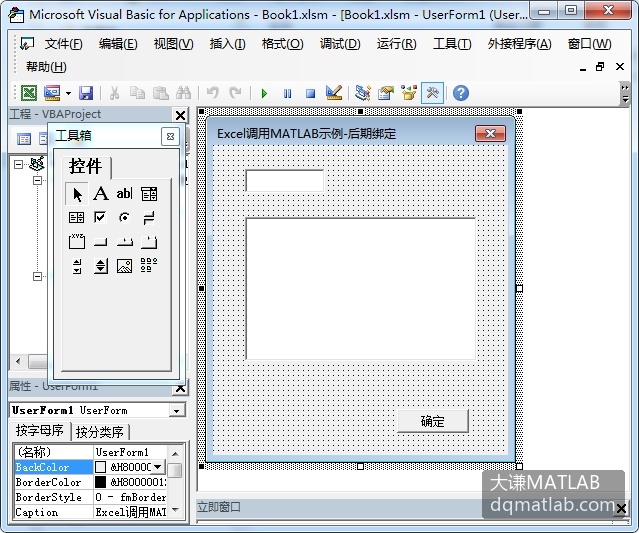Collapse the top project tree node
This screenshot has width=639, height=533.
click(18, 164)
